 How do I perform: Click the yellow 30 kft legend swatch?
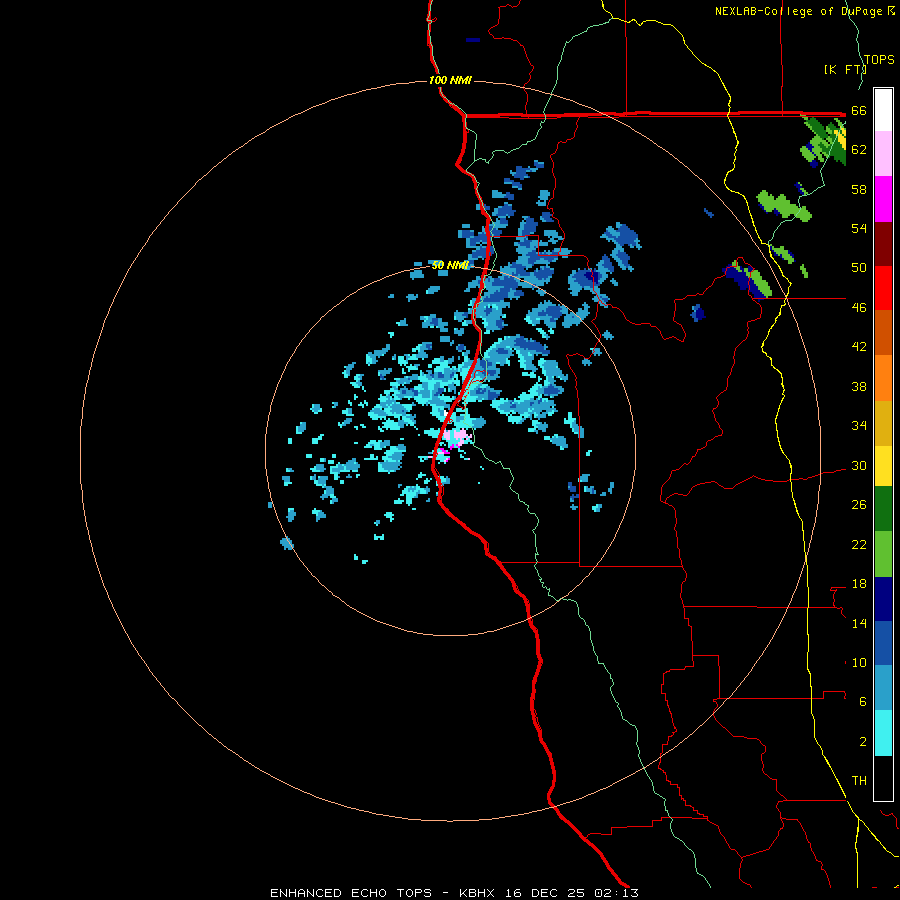point(883,465)
